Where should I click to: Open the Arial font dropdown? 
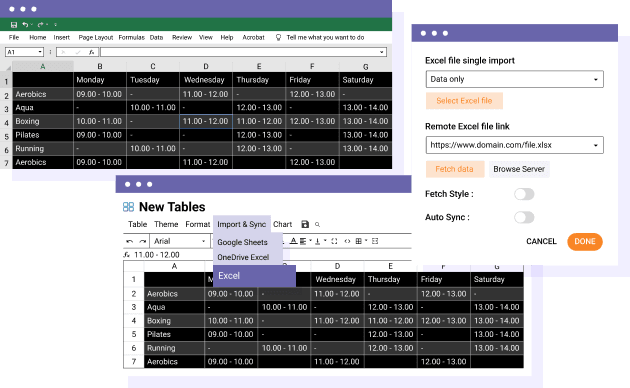click(x=180, y=241)
